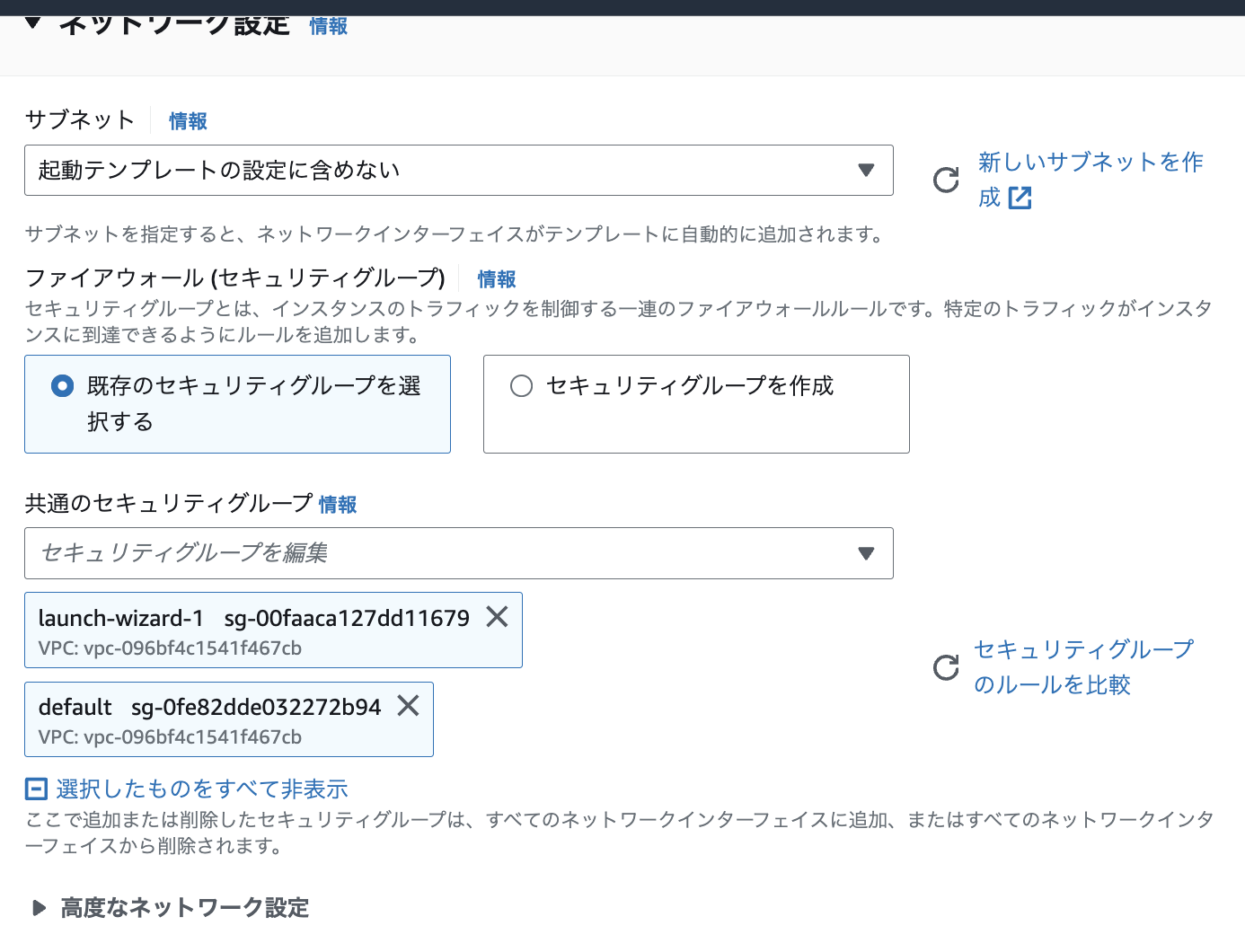The width and height of the screenshot is (1245, 952).
Task: Remove launch-wizard-1 security group with X
Action: (497, 617)
